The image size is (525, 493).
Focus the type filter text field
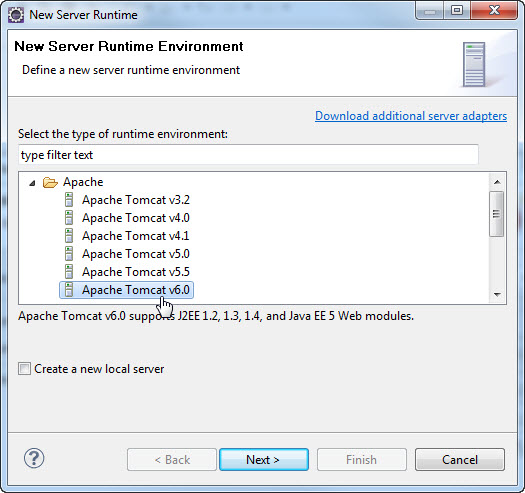(248, 155)
